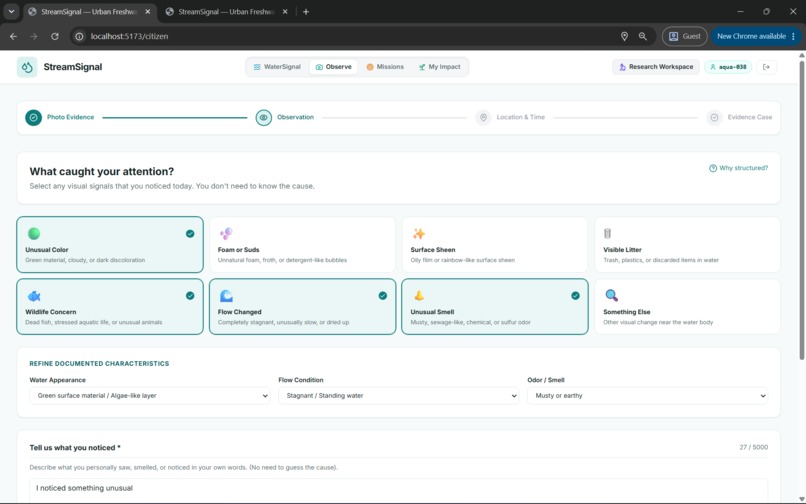Click the page vertical scrollbar
This screenshot has height=504, width=806.
pos(801,211)
